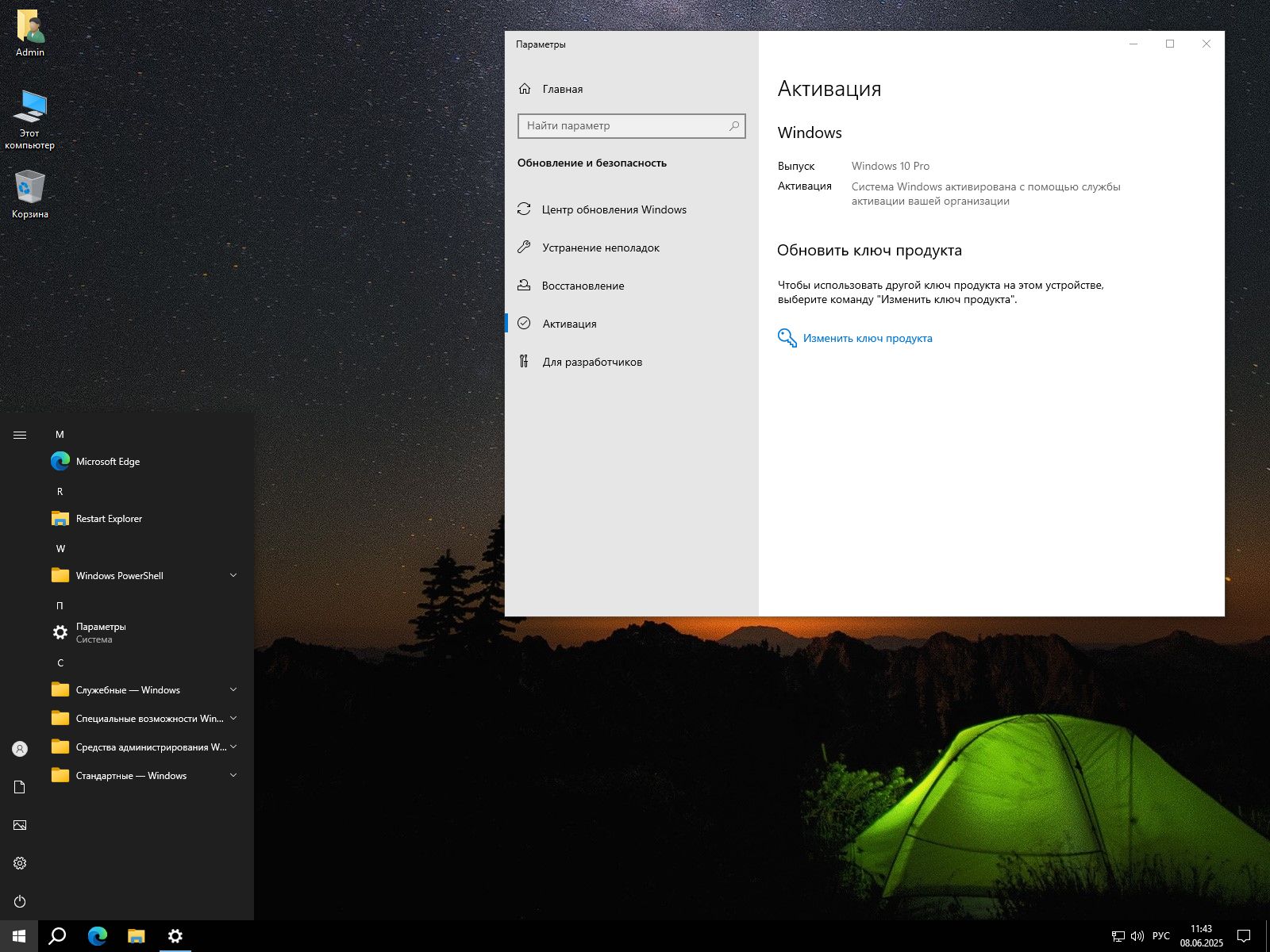Click the key icon beside Изменить ключ продукта
Screen dimensions: 1270x952
[787, 338]
